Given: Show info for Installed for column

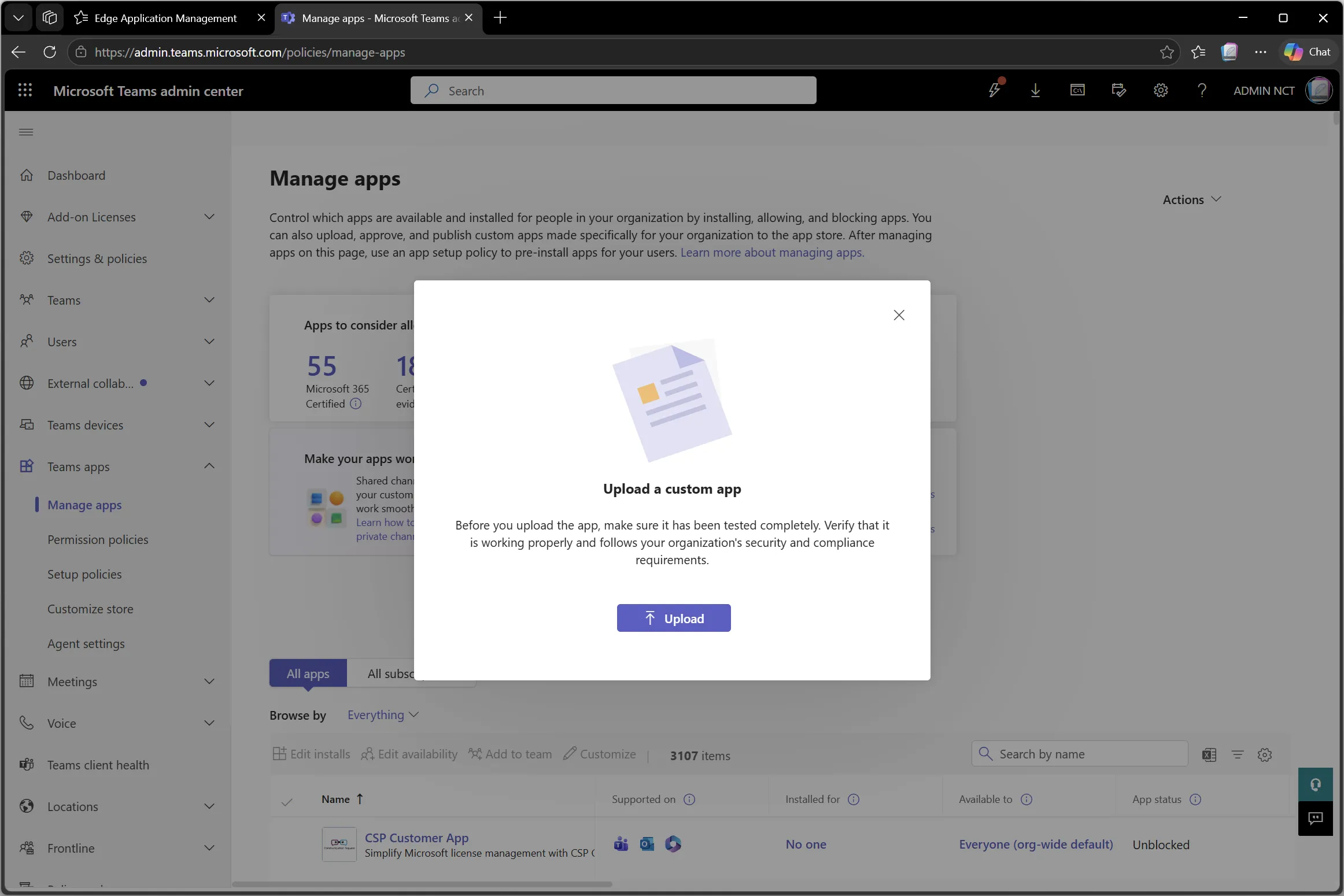Looking at the screenshot, I should (854, 799).
